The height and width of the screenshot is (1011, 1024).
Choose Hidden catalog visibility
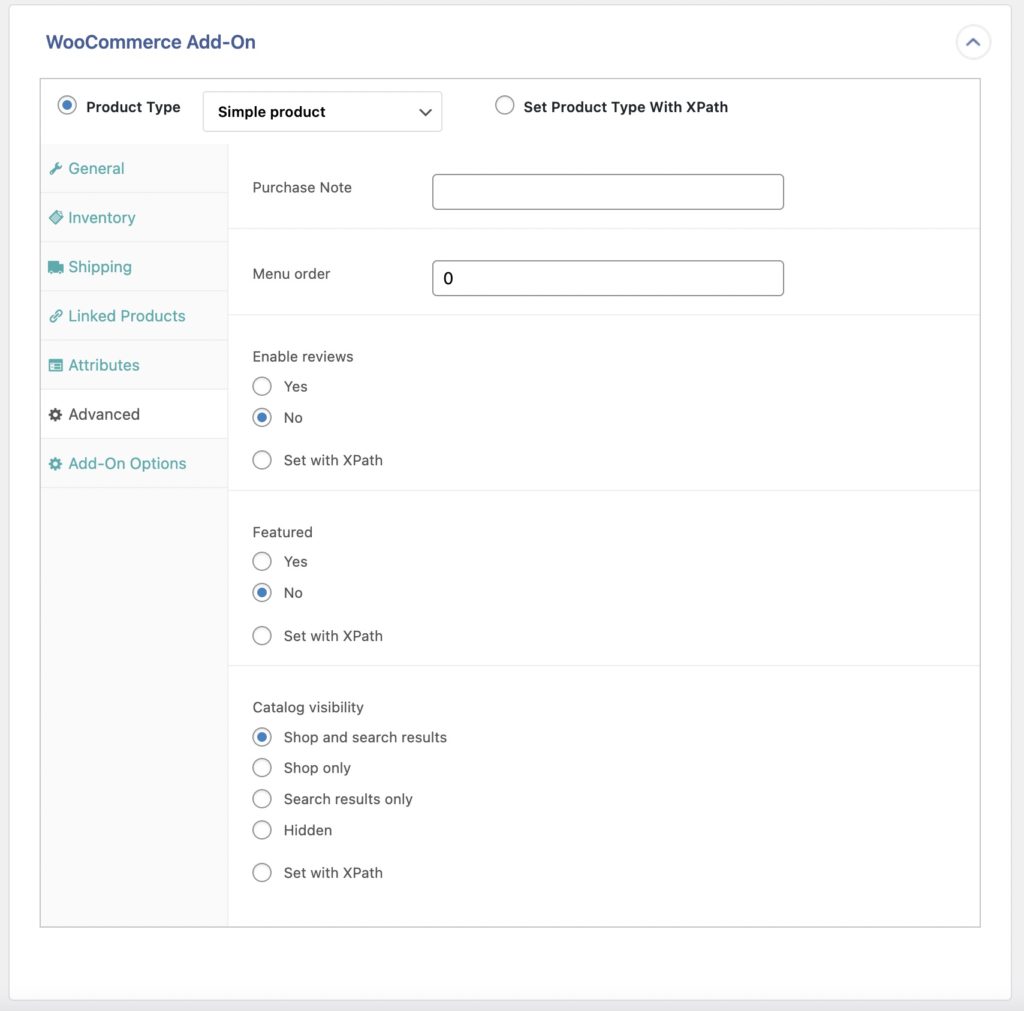pos(261,830)
